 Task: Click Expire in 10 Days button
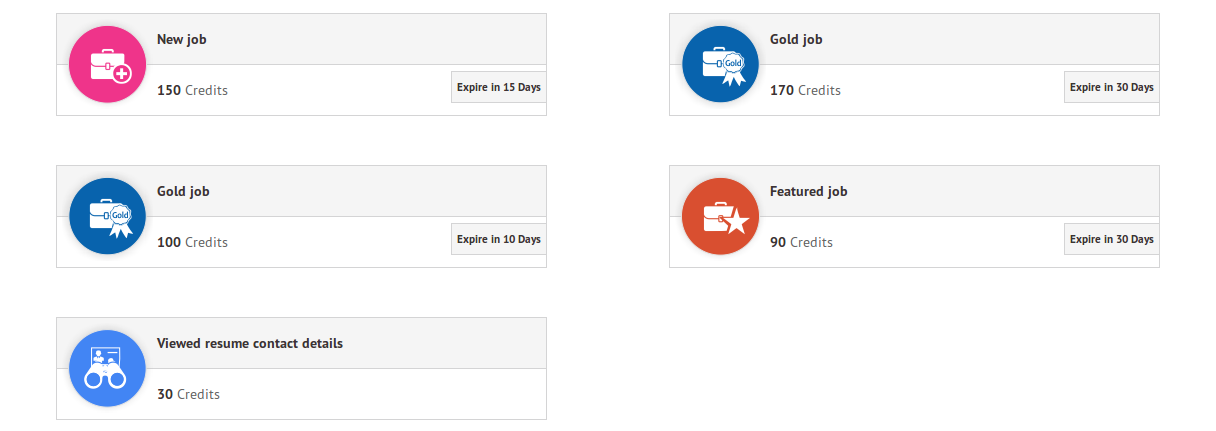click(498, 239)
